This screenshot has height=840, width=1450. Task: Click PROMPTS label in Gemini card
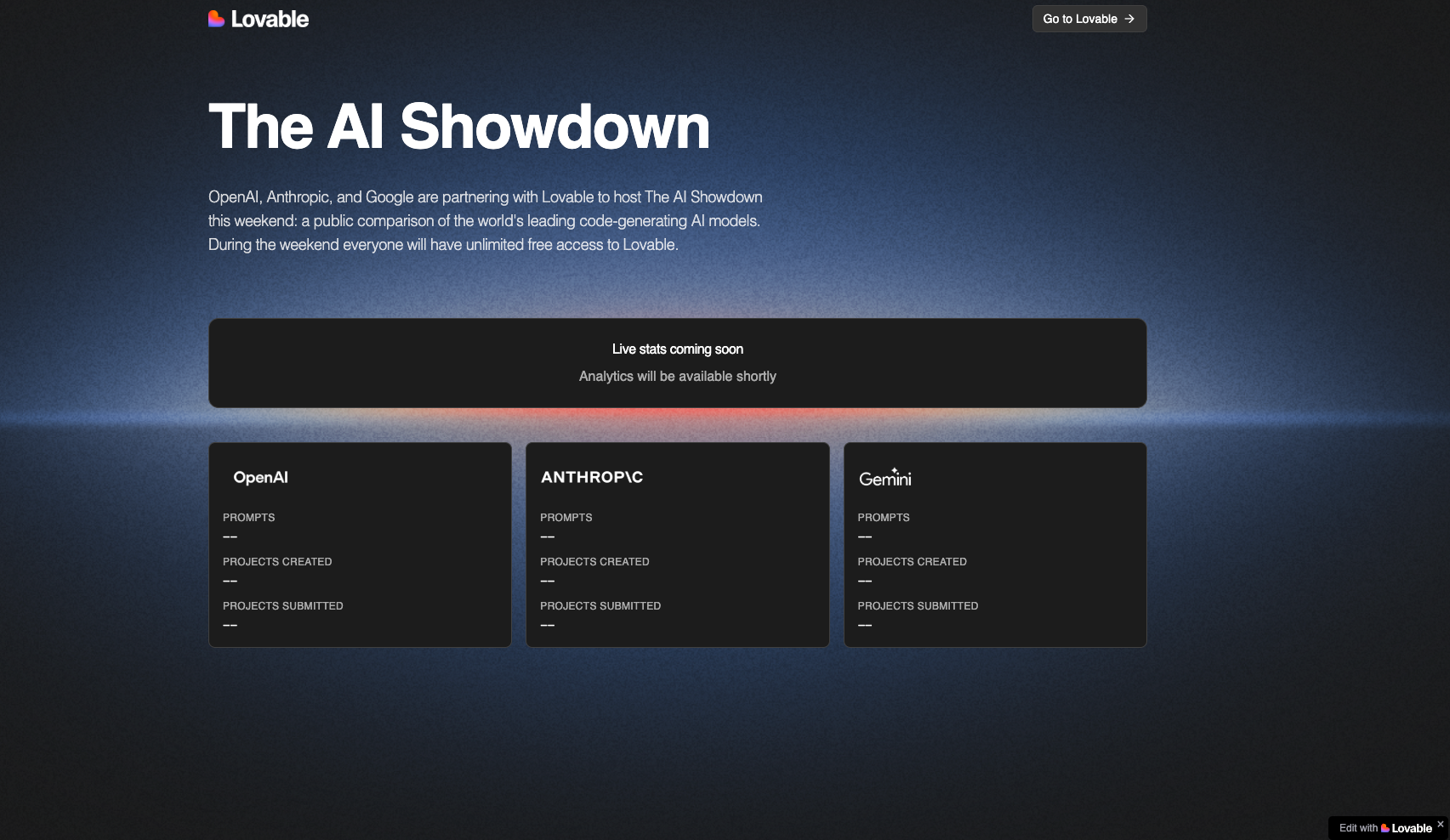[x=884, y=517]
